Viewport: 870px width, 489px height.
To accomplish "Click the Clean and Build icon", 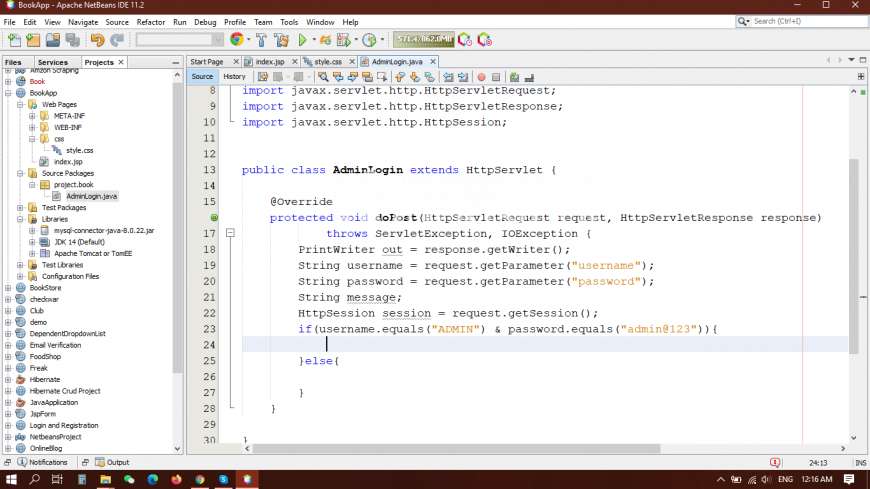I will click(281, 40).
